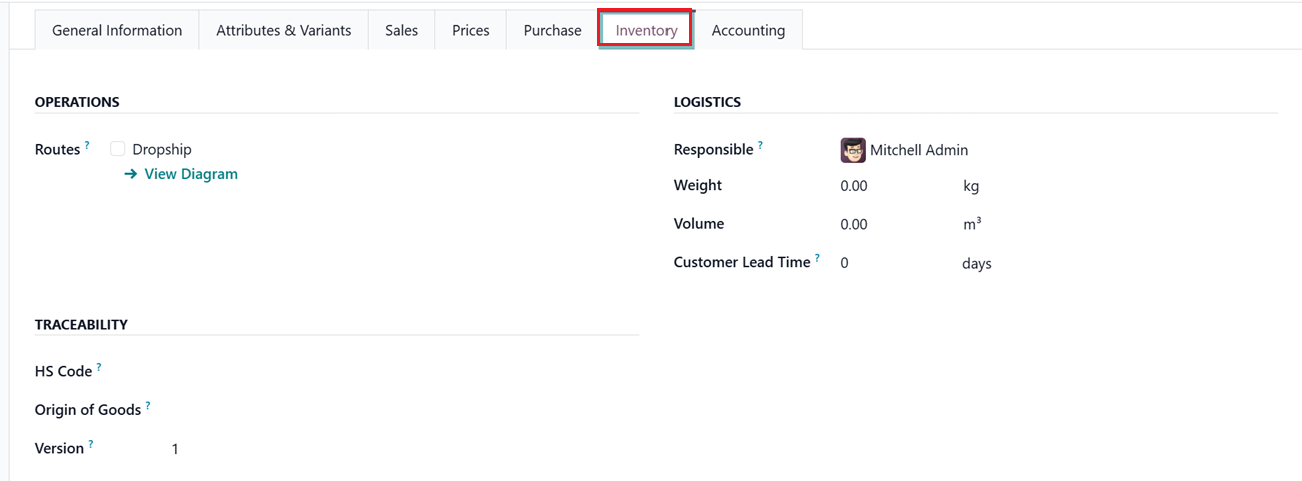This screenshot has height=481, width=1302.
Task: Click help tooltip icon next to Routes
Action: tap(87, 145)
